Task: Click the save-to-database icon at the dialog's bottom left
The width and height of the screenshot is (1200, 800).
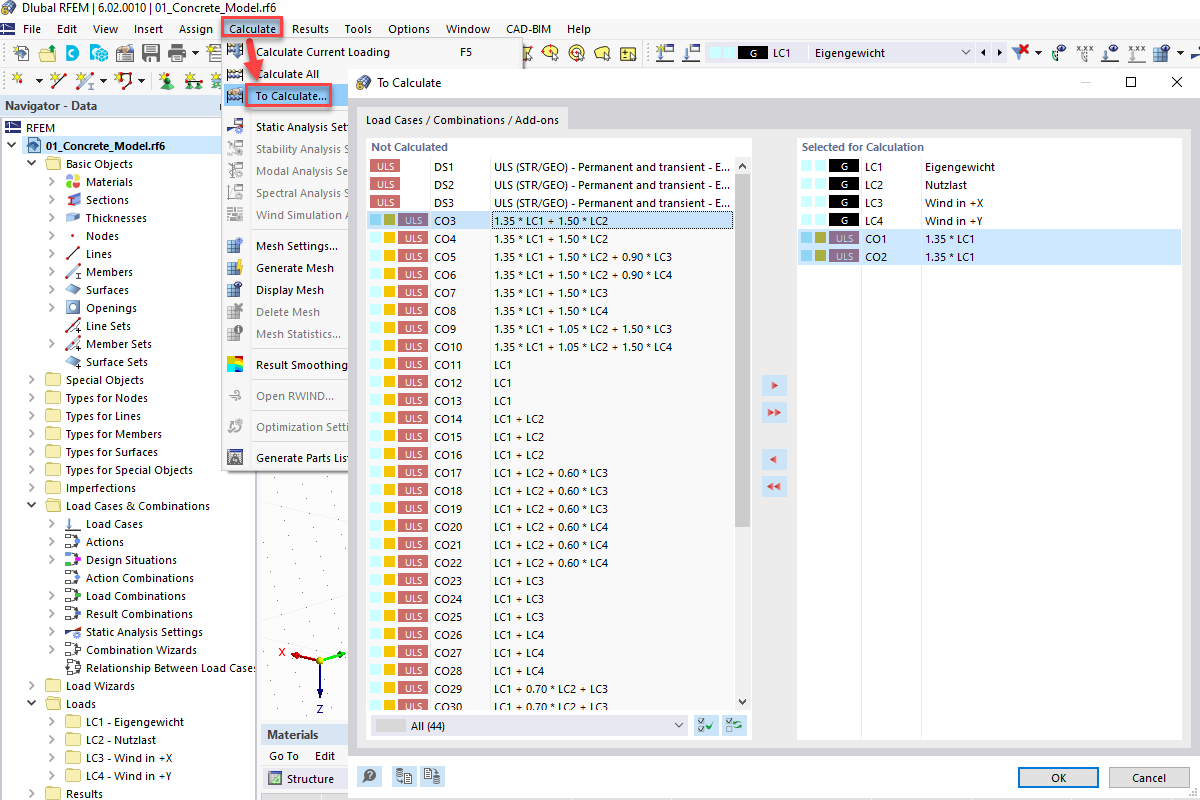Action: [432, 776]
